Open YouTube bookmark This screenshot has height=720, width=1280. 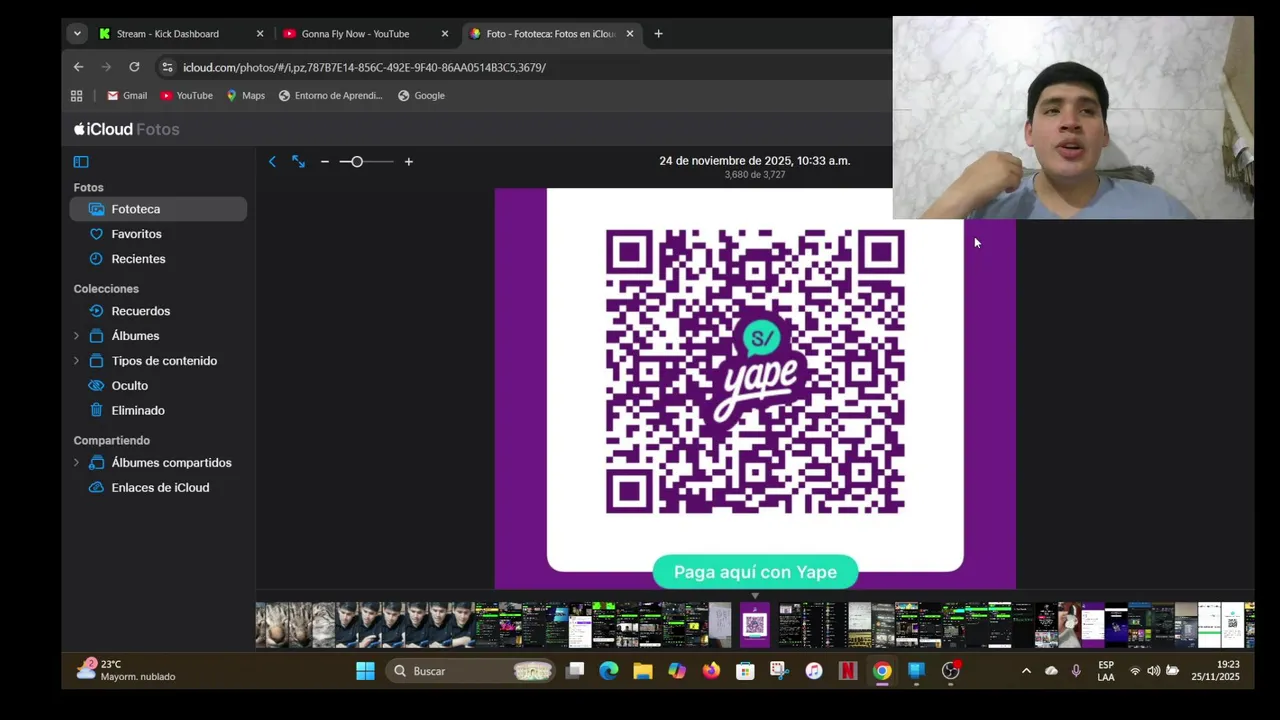tap(187, 96)
